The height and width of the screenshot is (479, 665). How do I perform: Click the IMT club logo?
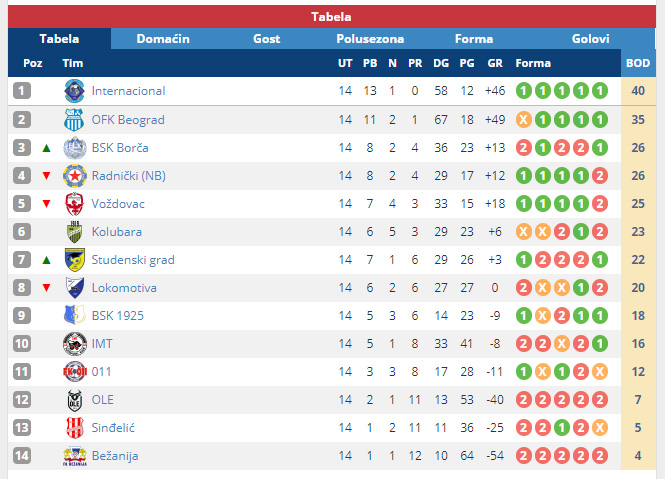click(75, 344)
